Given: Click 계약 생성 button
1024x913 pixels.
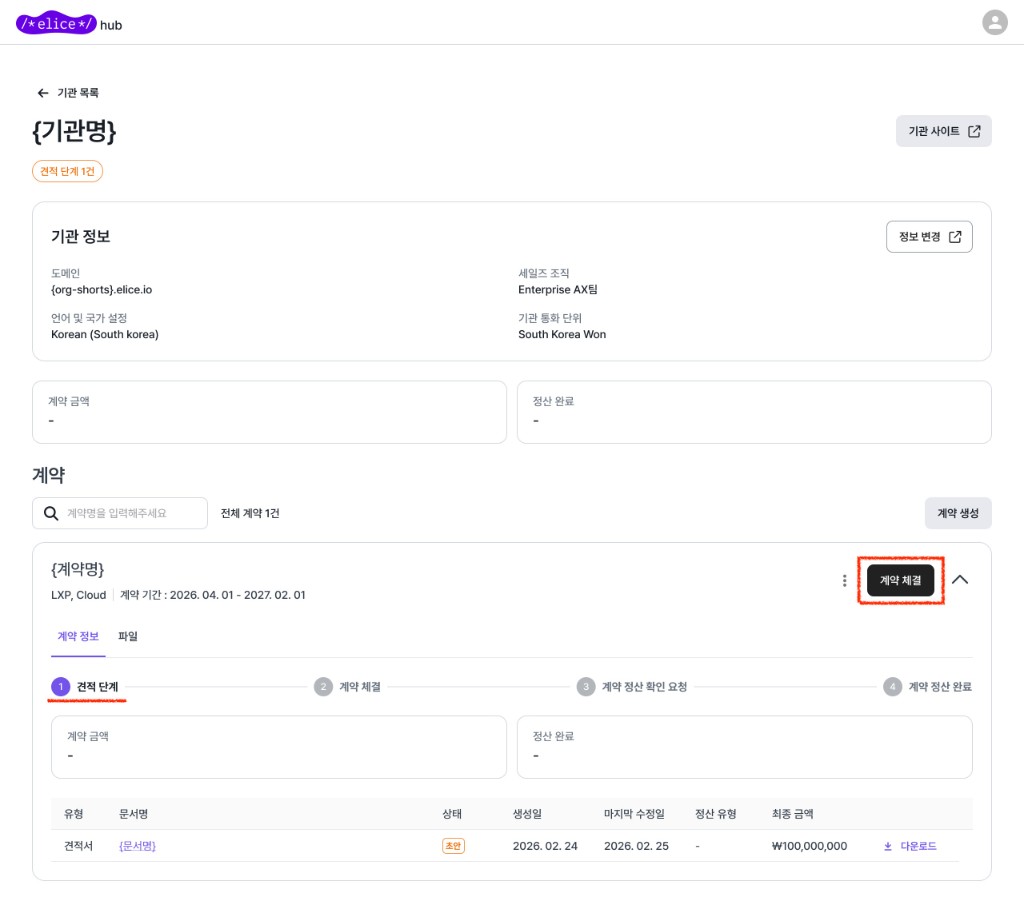Looking at the screenshot, I should pyautogui.click(x=957, y=513).
